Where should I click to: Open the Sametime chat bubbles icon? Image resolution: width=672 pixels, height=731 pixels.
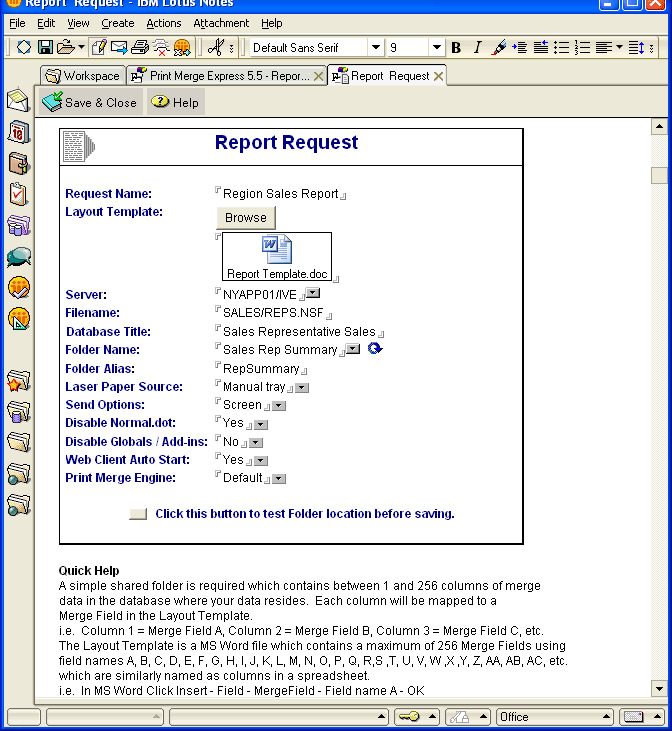click(18, 257)
